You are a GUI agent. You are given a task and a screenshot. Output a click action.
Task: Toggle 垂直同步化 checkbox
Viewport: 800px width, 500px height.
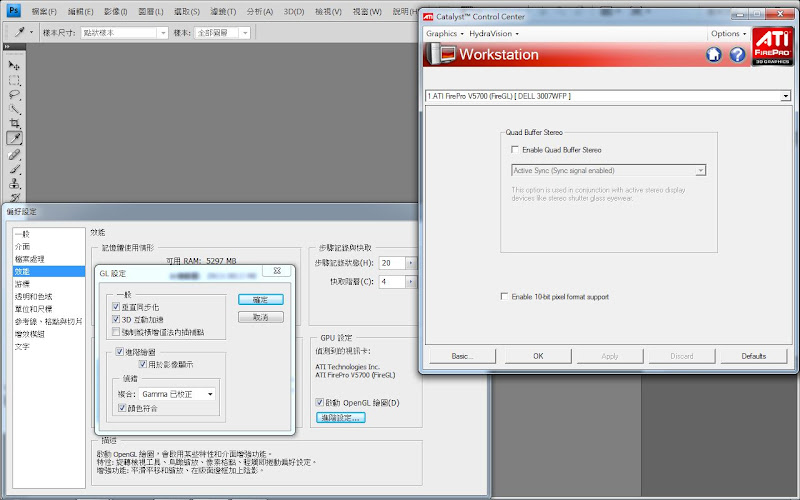[116, 307]
